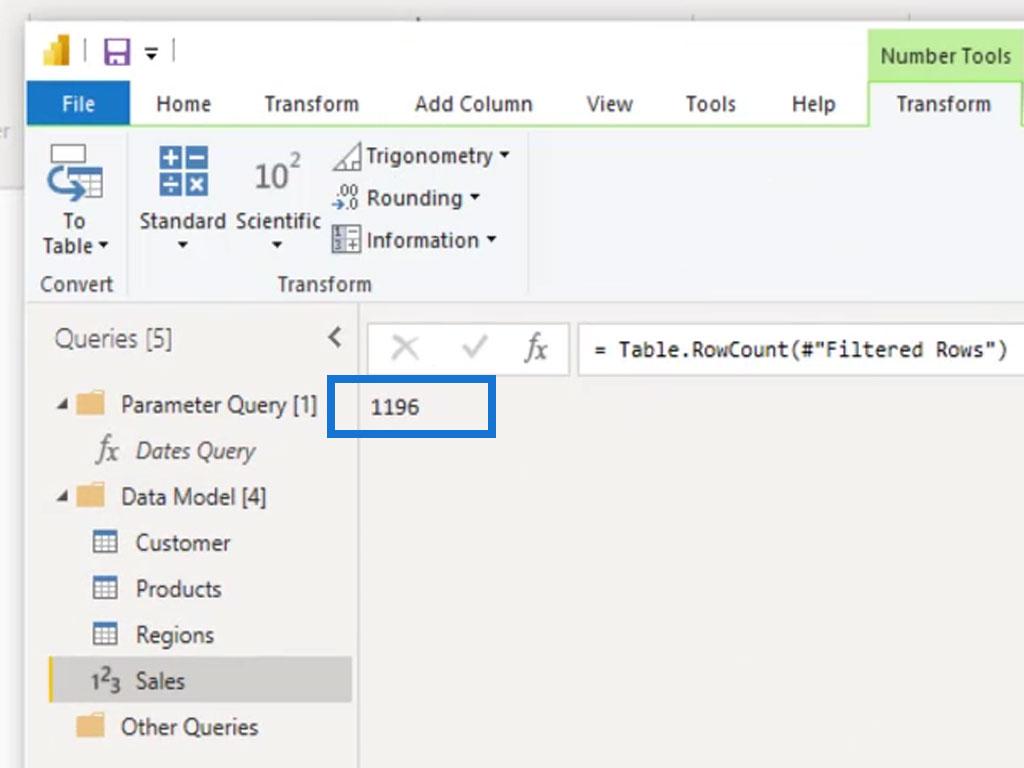Collapse the Data Model folder
1024x768 pixels.
coord(62,497)
